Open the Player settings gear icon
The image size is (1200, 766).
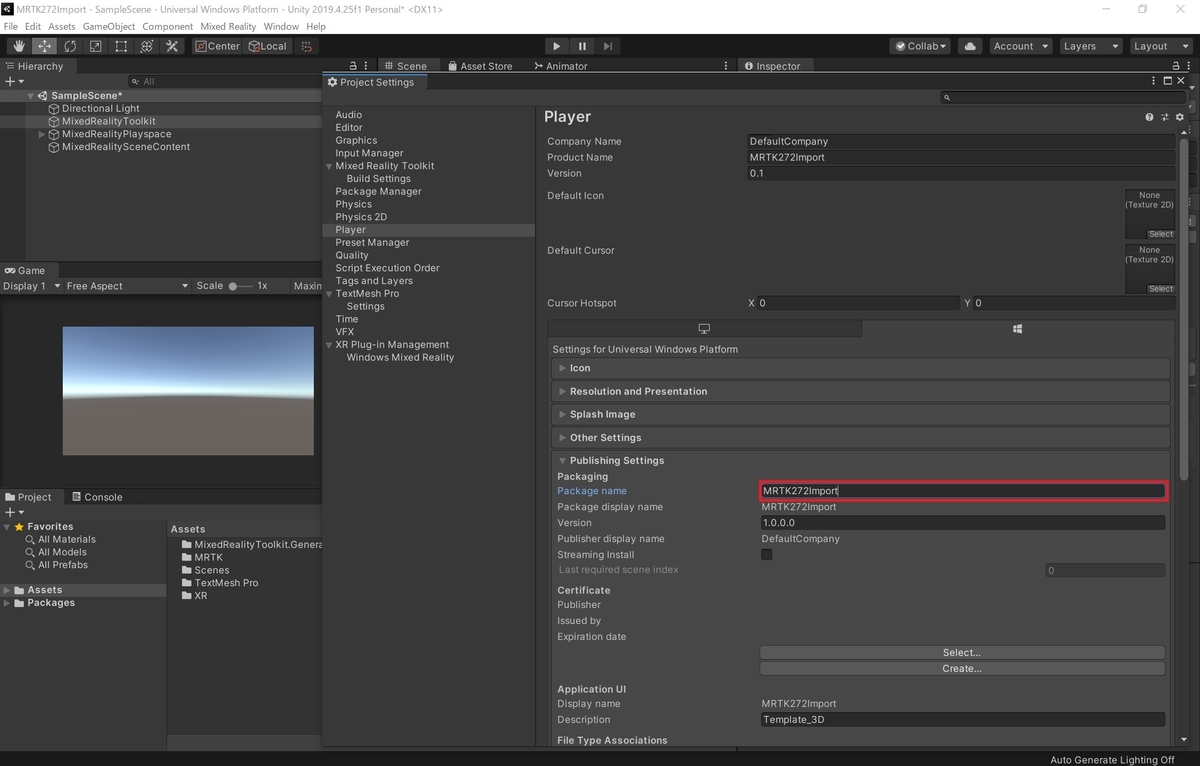(1180, 117)
